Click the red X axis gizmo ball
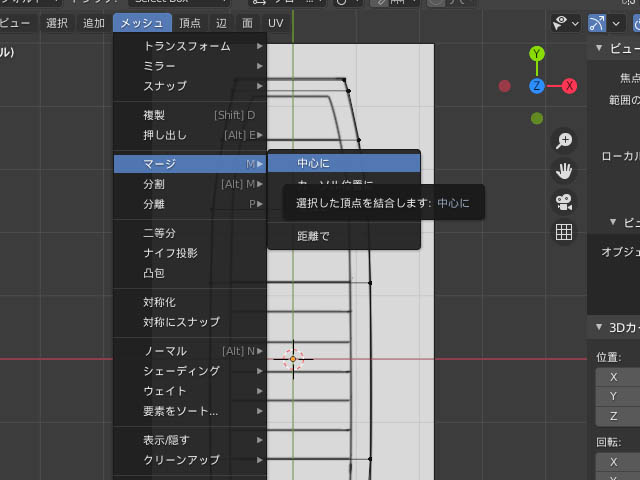 569,86
